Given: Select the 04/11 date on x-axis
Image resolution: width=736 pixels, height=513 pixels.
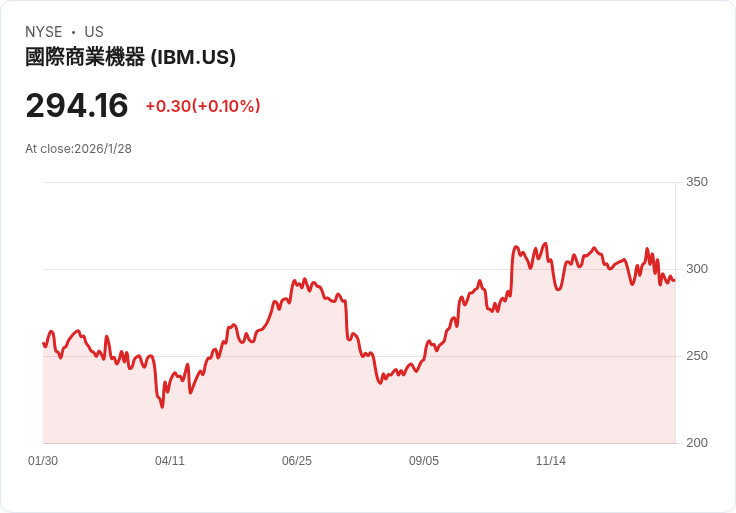Looking at the screenshot, I should [170, 461].
